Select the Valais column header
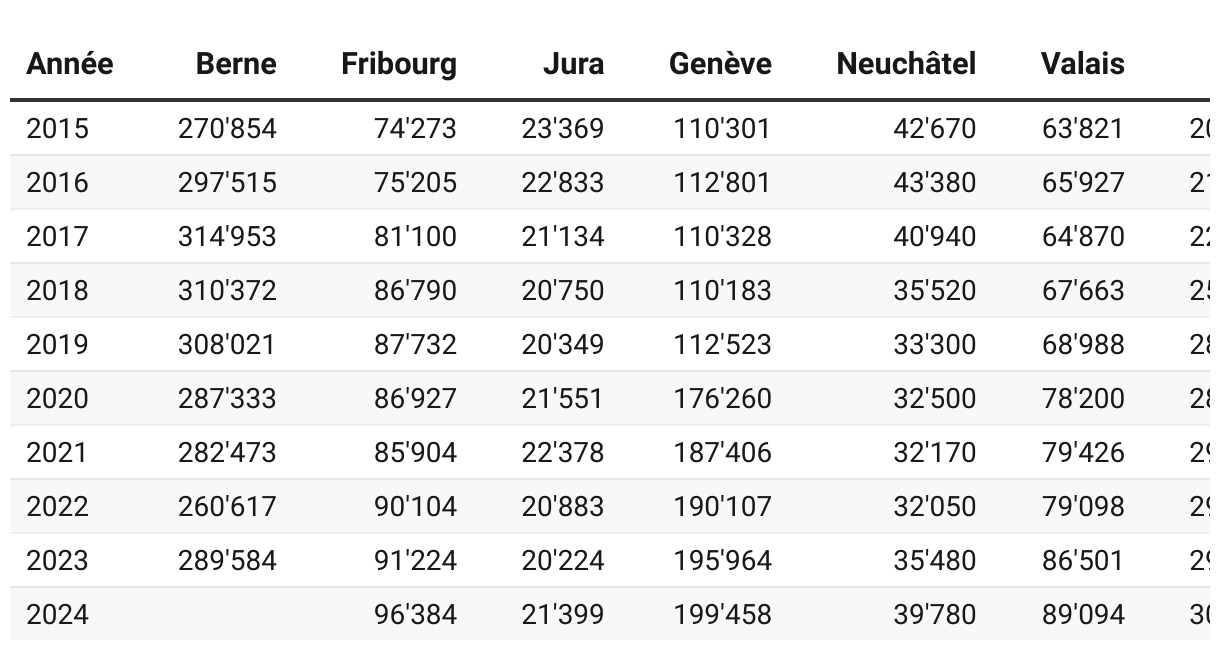The height and width of the screenshot is (650, 1220). 1083,64
